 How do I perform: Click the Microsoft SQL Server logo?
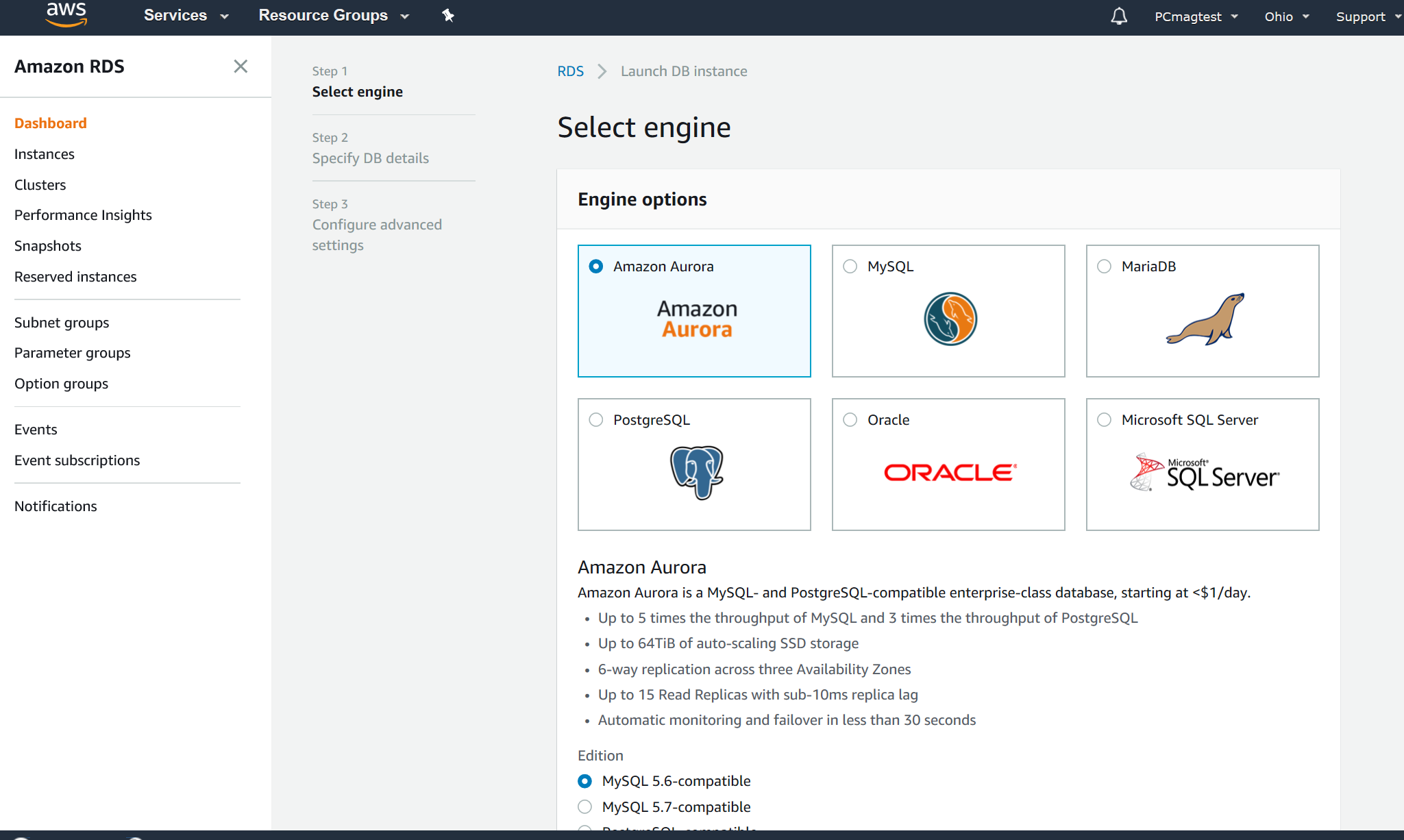1204,472
